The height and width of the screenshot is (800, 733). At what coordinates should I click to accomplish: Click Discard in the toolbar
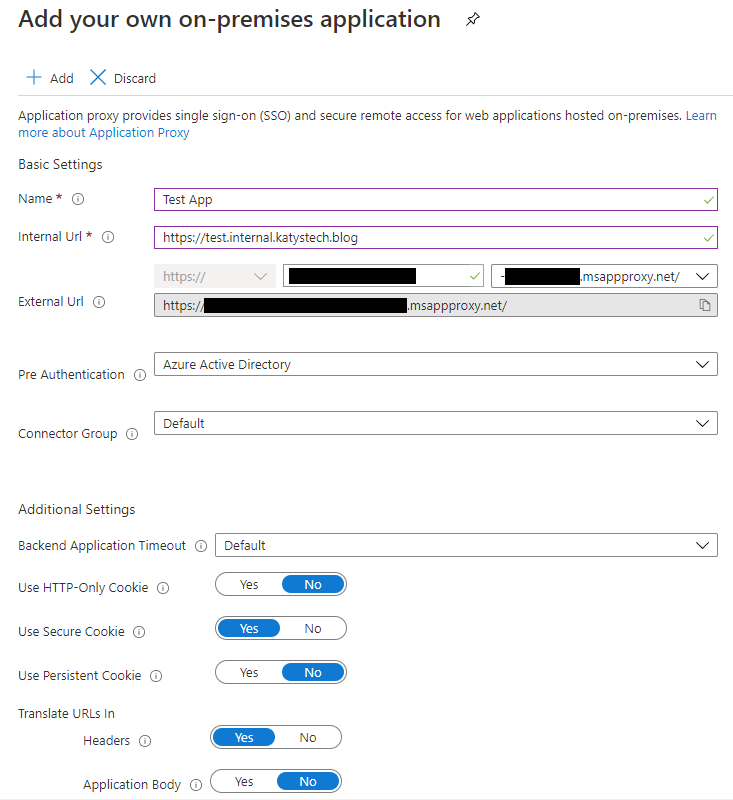click(x=123, y=78)
